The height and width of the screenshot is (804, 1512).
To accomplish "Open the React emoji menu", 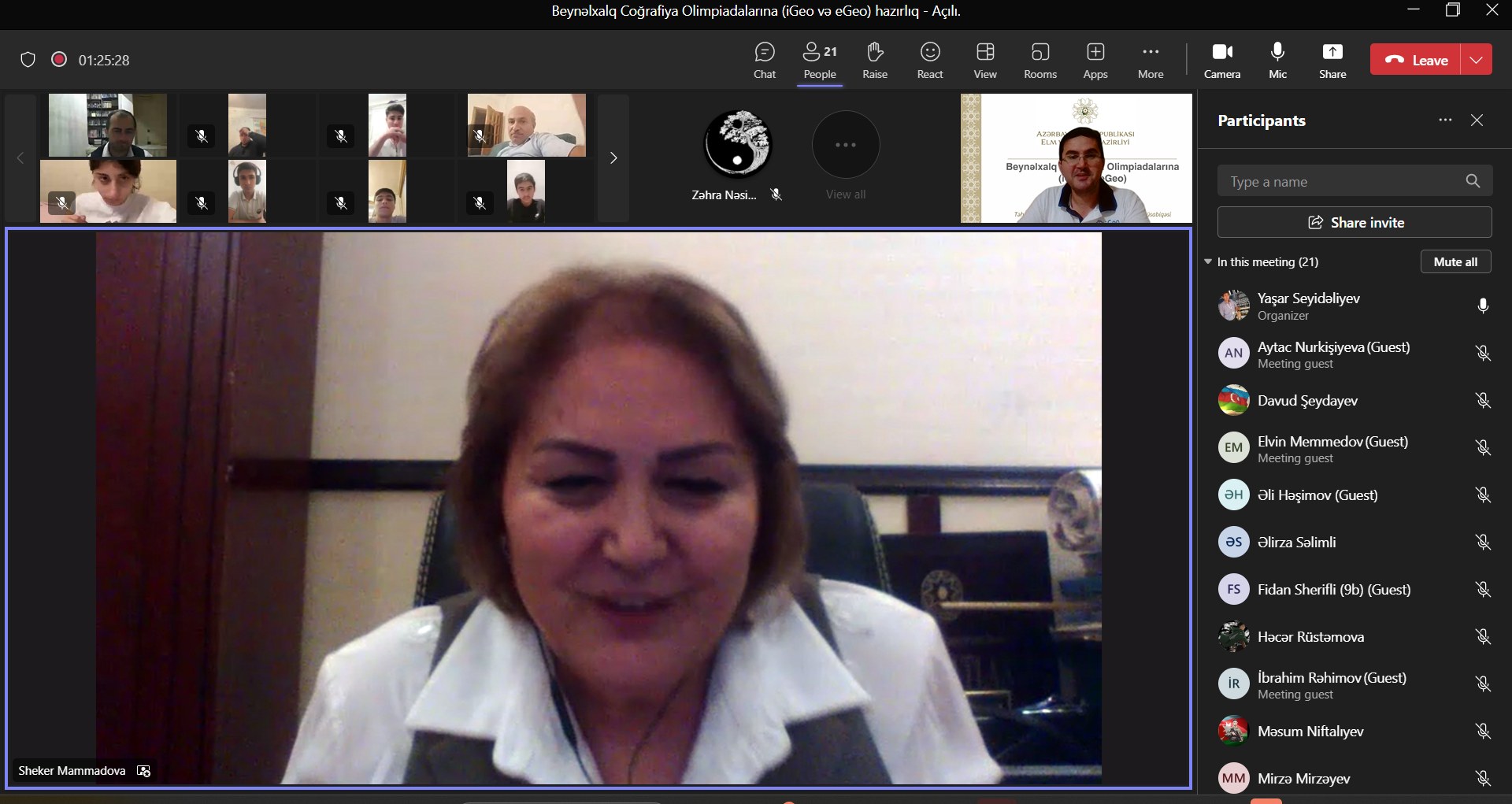I will click(929, 61).
